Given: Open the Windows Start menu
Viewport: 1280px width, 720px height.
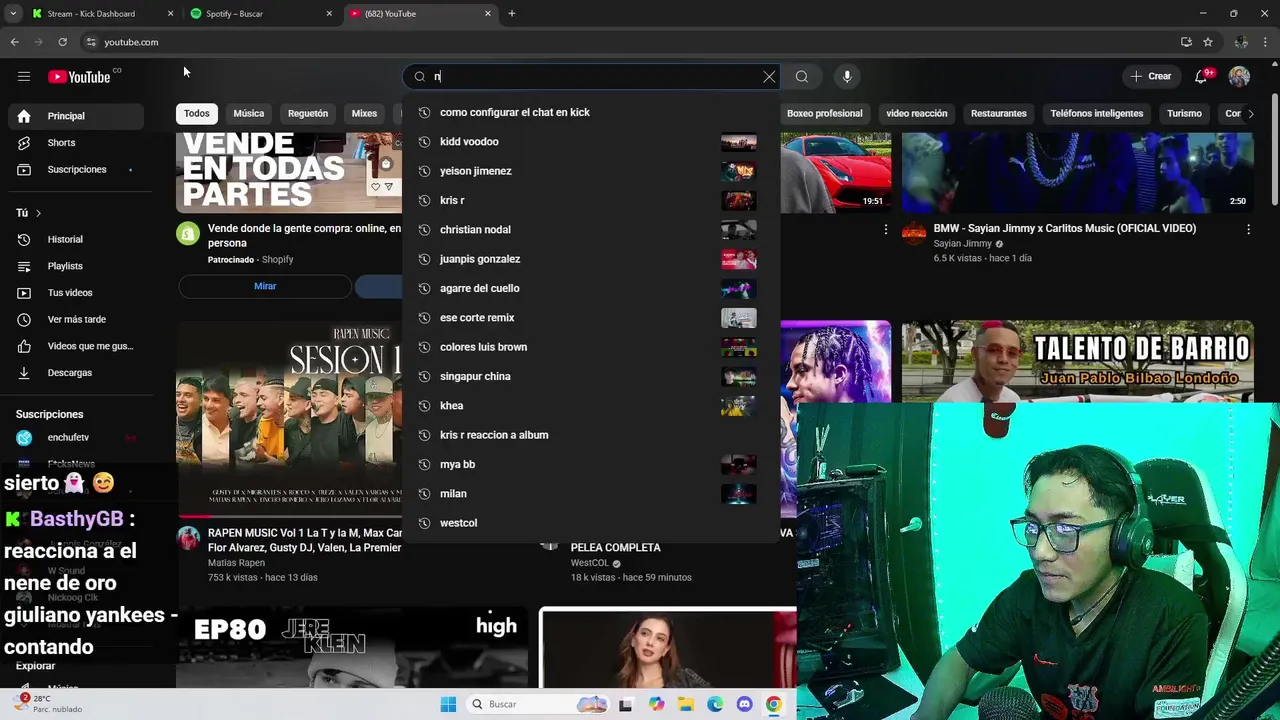Looking at the screenshot, I should point(448,704).
